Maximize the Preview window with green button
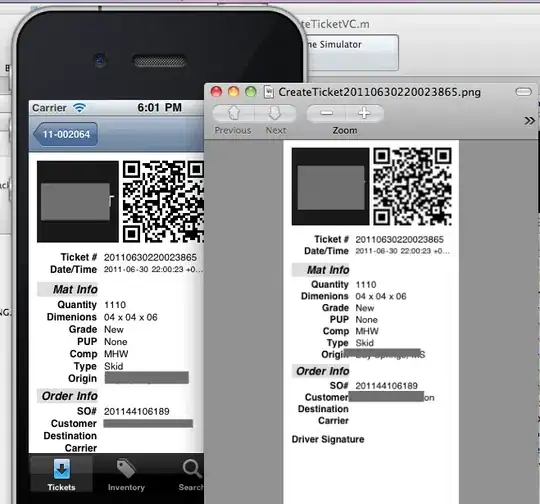The image size is (540, 504). click(x=251, y=92)
